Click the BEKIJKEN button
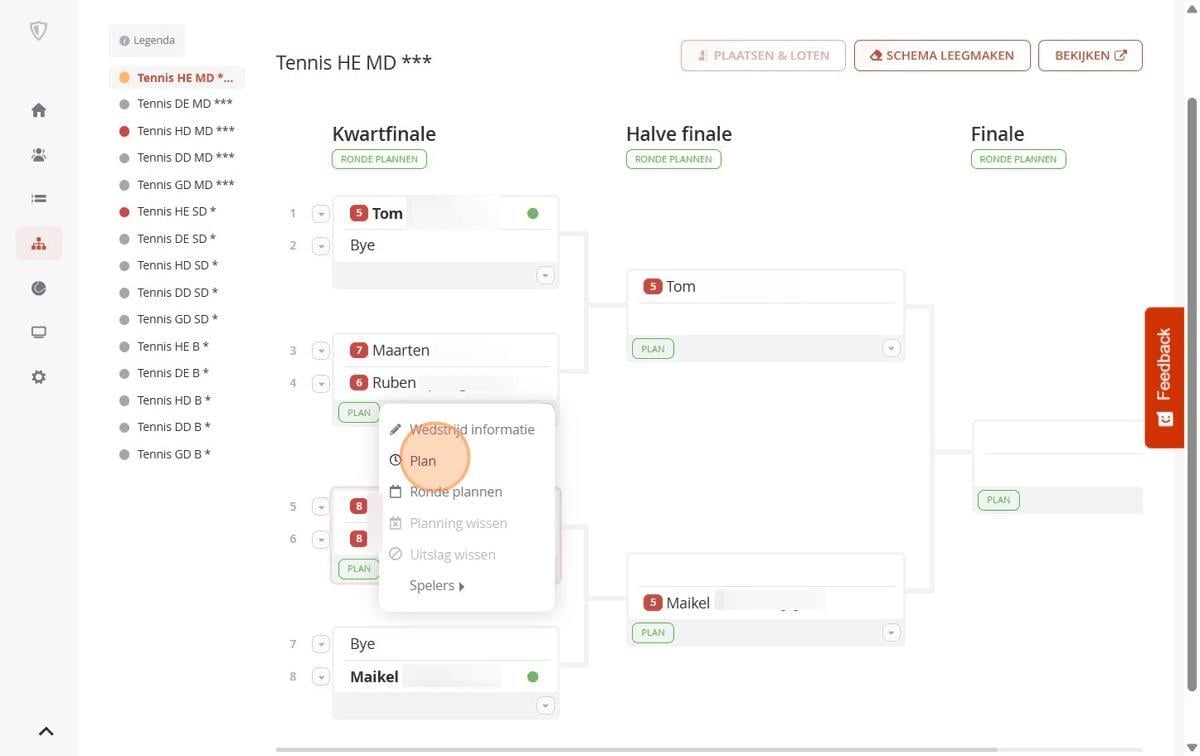Viewport: 1200px width, 756px height. click(x=1090, y=56)
